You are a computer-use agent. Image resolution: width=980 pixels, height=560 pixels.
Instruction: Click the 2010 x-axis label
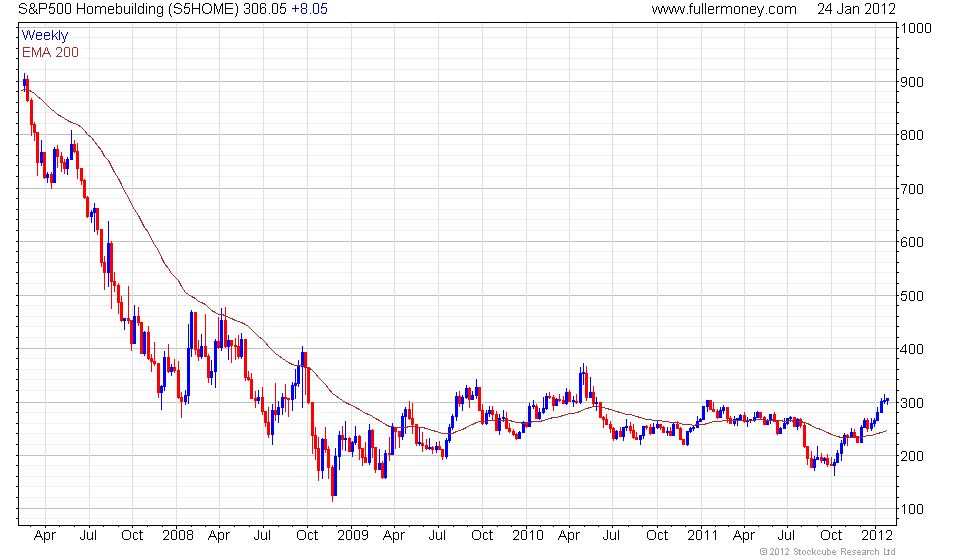point(528,536)
